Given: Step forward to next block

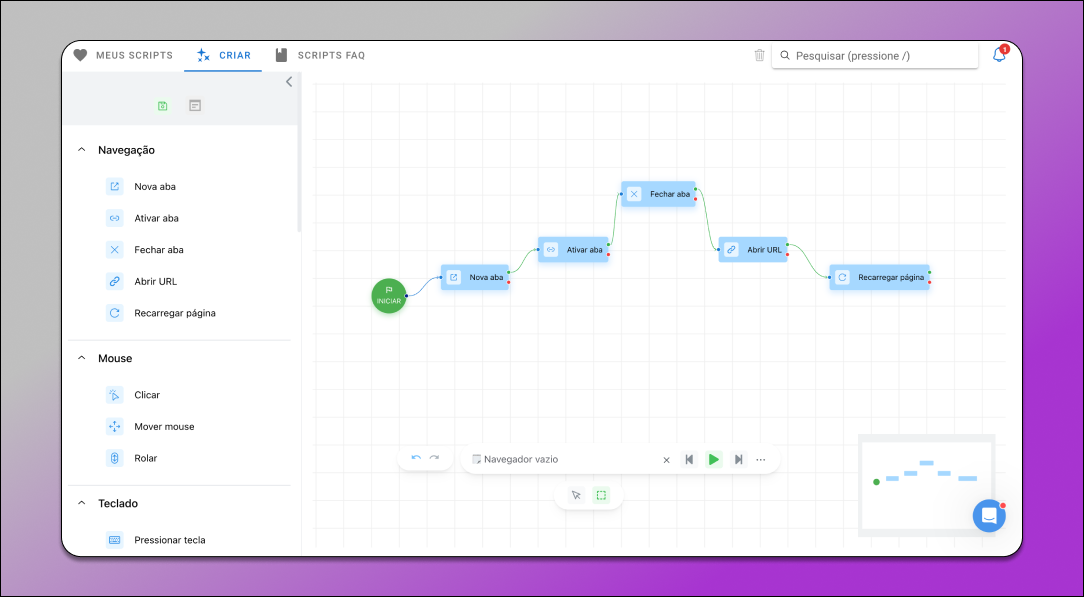Looking at the screenshot, I should point(738,459).
